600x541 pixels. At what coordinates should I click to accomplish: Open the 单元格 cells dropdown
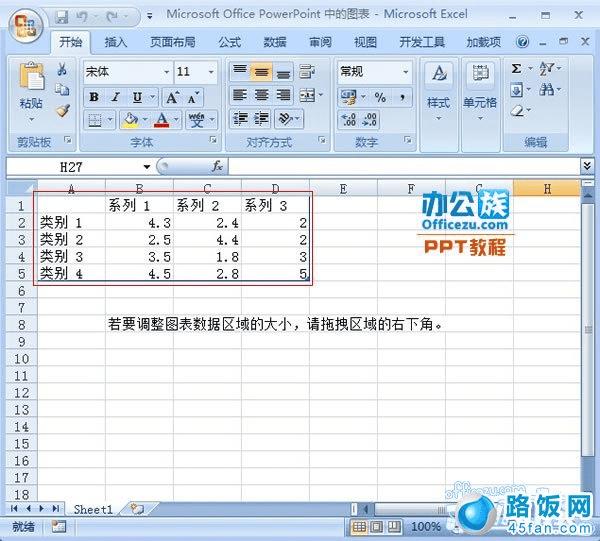point(480,94)
